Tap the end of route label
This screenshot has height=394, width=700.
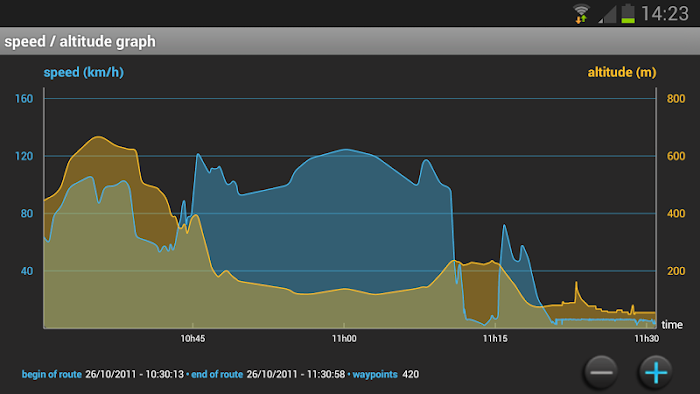coord(217,374)
